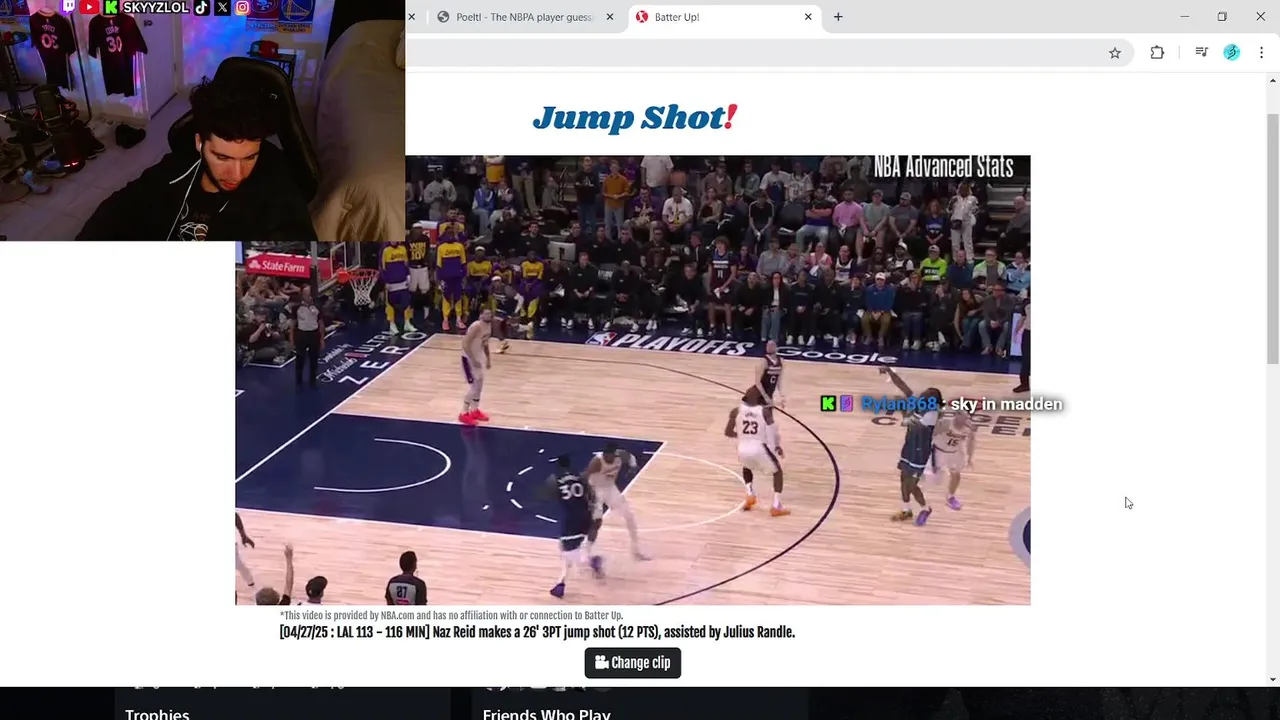
Task: Click the Naz Reid play description text
Action: click(x=537, y=632)
